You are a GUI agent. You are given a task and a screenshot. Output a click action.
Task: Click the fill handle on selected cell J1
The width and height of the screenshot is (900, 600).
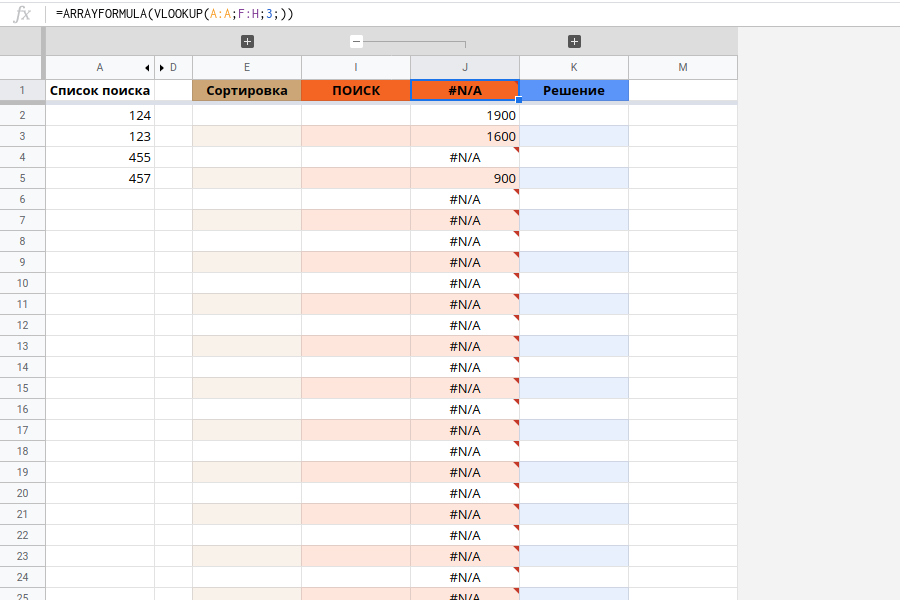pyautogui.click(x=519, y=100)
